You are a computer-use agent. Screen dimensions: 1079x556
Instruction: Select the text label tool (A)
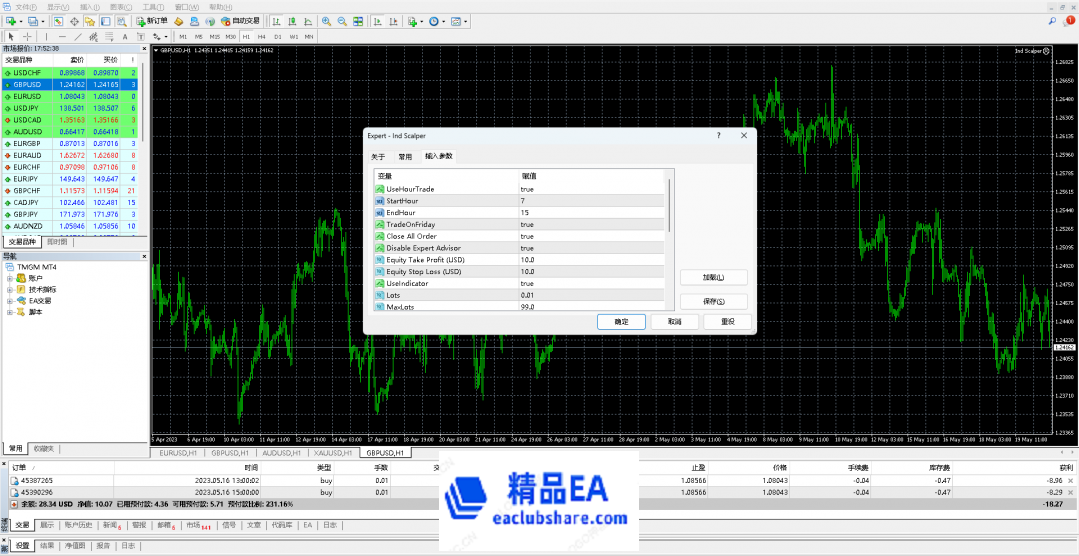coord(123,37)
